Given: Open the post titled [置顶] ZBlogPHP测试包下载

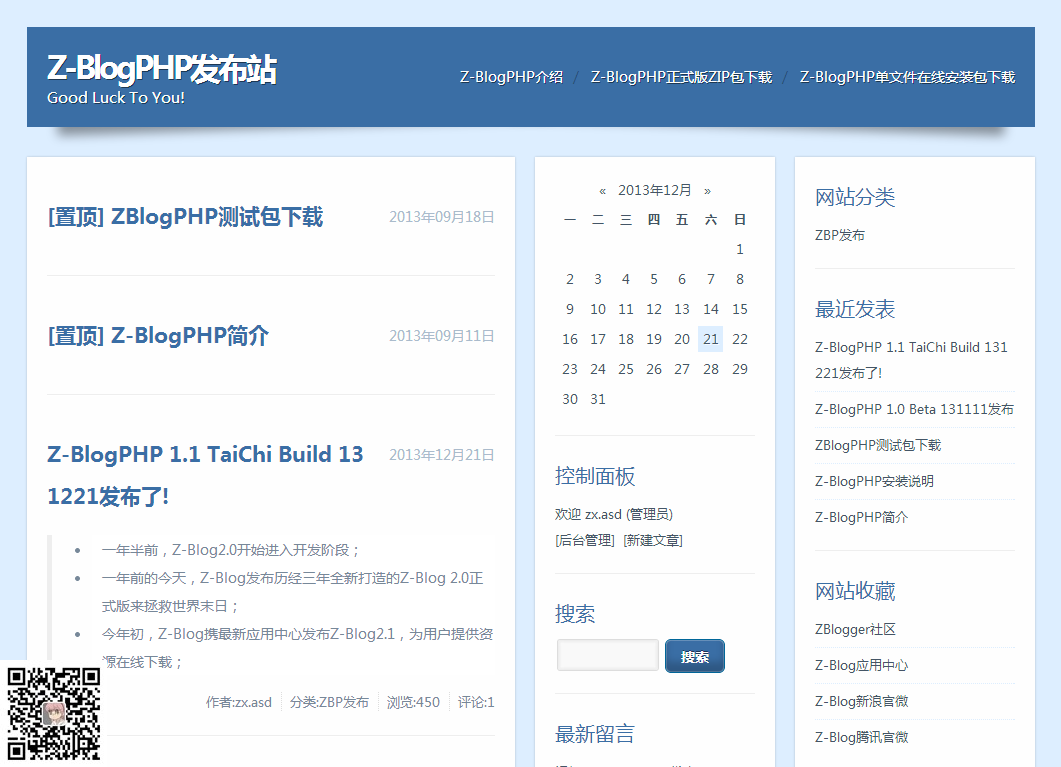Looking at the screenshot, I should click(188, 216).
